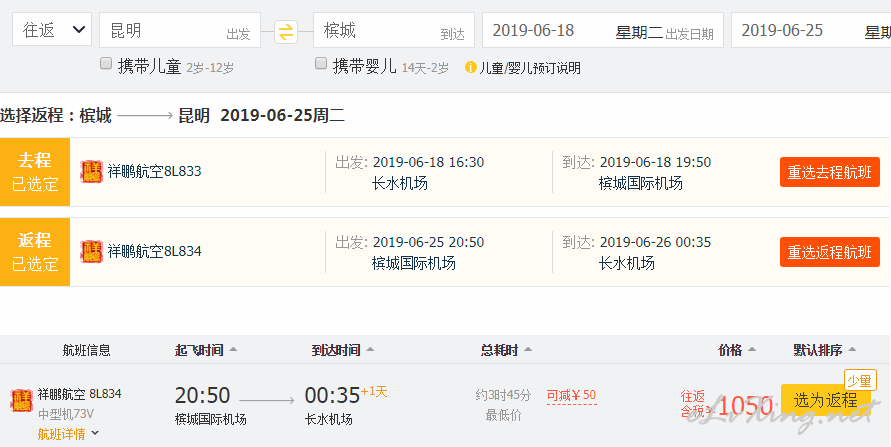
Task: Check the 携带婴儿 checkbox
Action: pos(321,64)
